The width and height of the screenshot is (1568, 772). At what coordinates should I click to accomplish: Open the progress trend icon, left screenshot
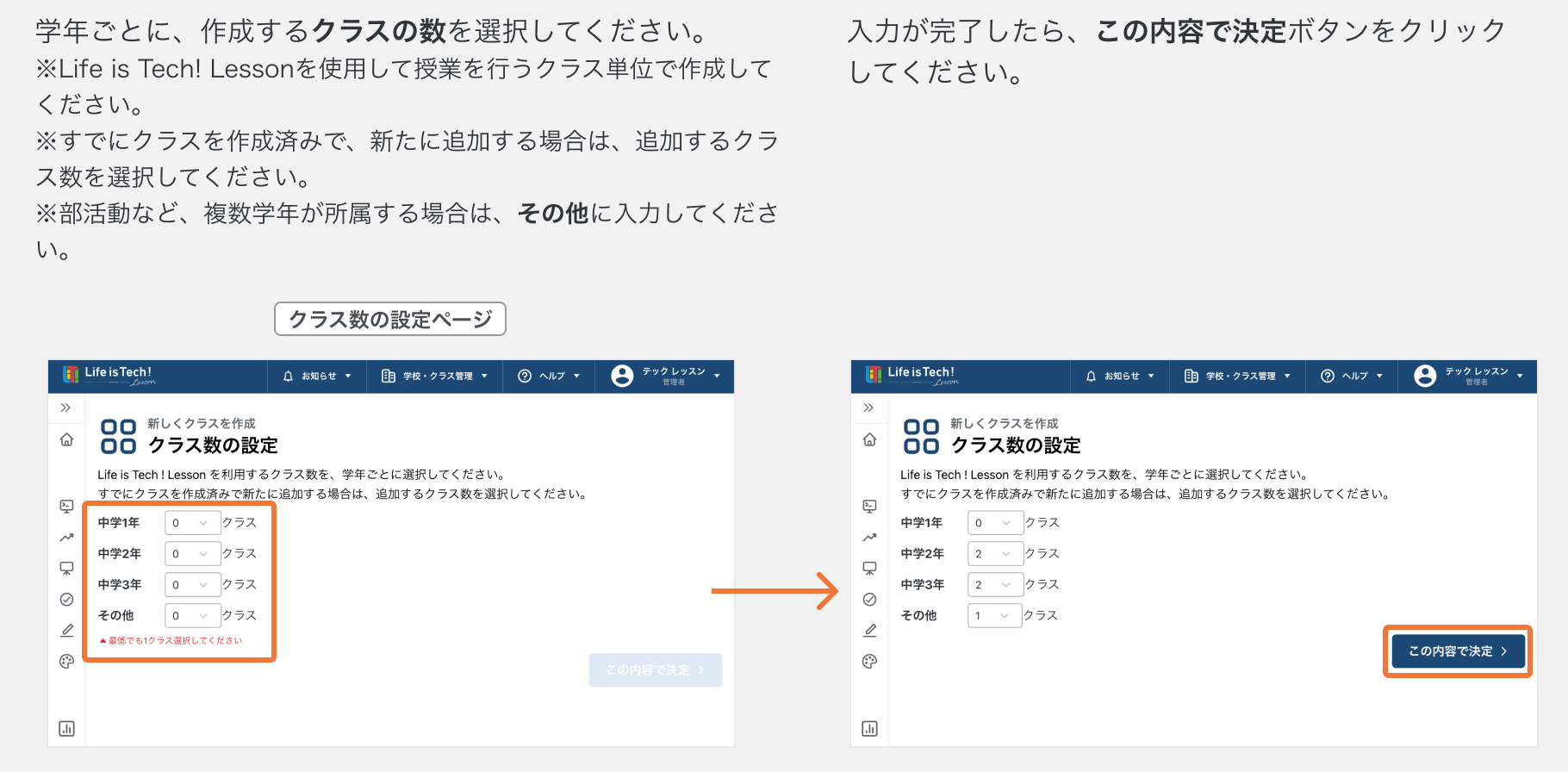point(66,537)
